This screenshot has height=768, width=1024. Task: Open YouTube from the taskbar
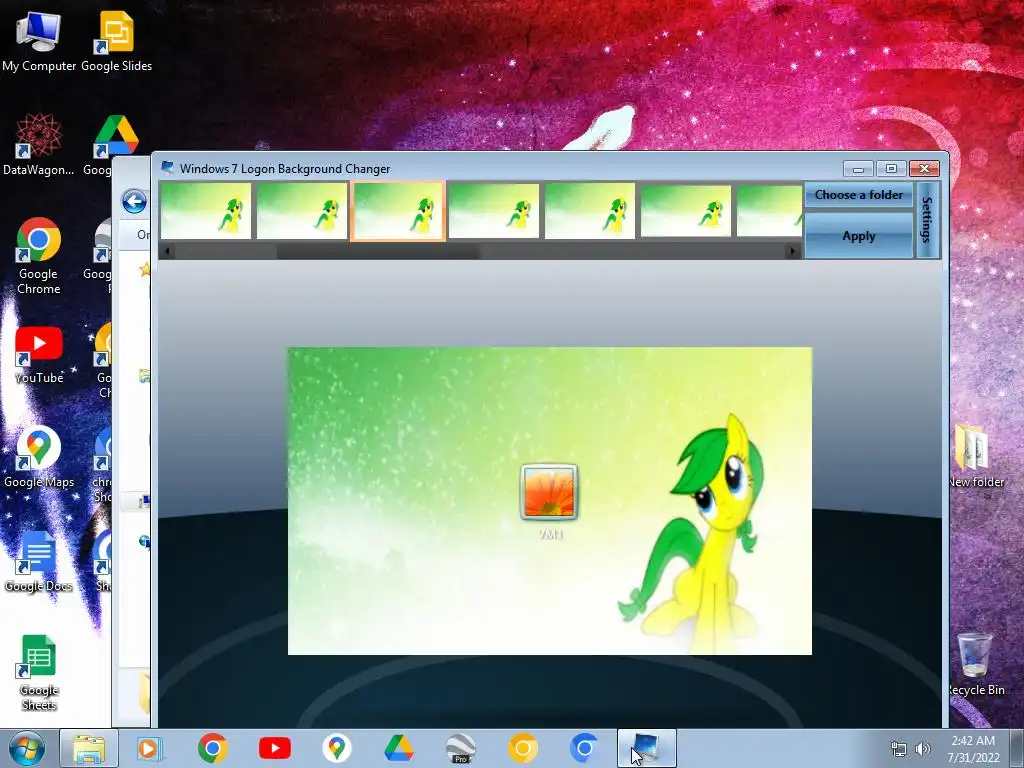[274, 748]
